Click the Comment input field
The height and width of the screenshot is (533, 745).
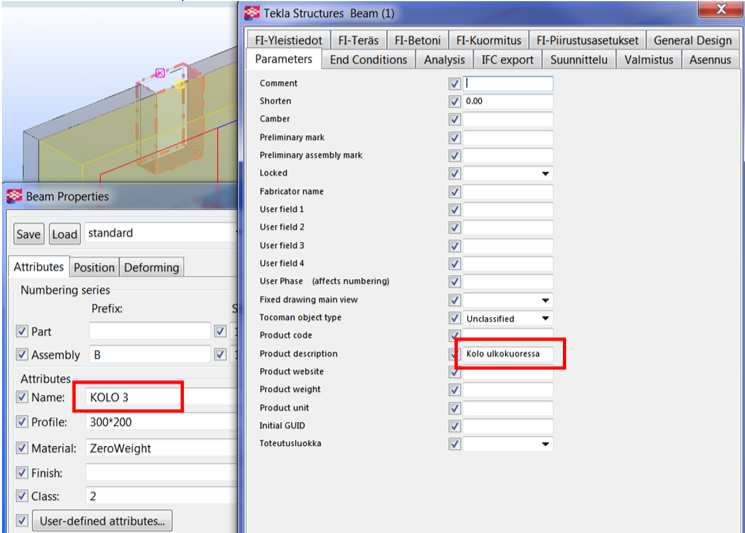click(508, 84)
